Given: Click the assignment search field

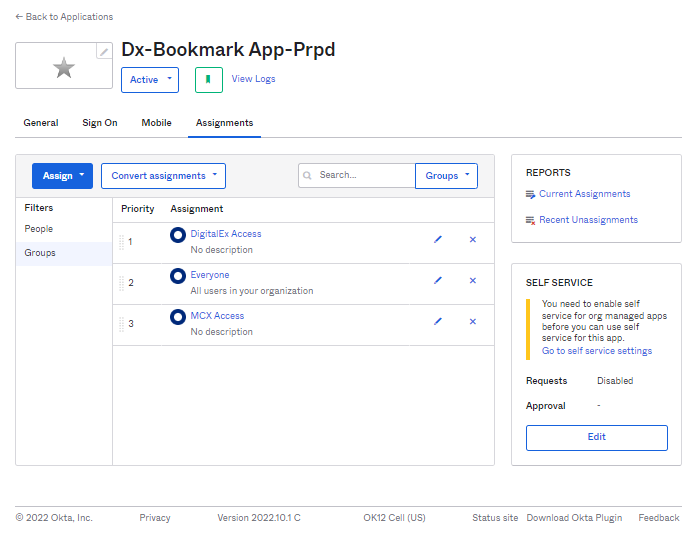Looking at the screenshot, I should 364,176.
